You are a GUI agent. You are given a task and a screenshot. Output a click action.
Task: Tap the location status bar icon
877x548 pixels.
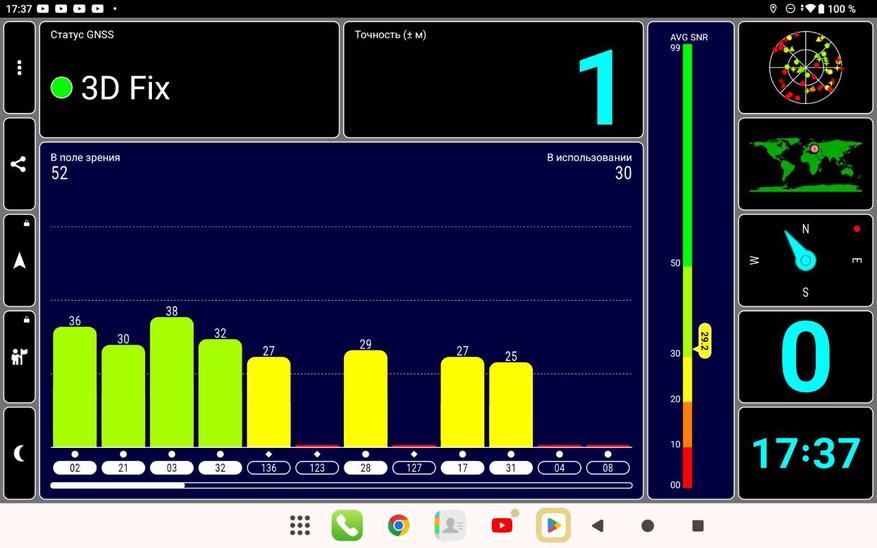pos(774,8)
